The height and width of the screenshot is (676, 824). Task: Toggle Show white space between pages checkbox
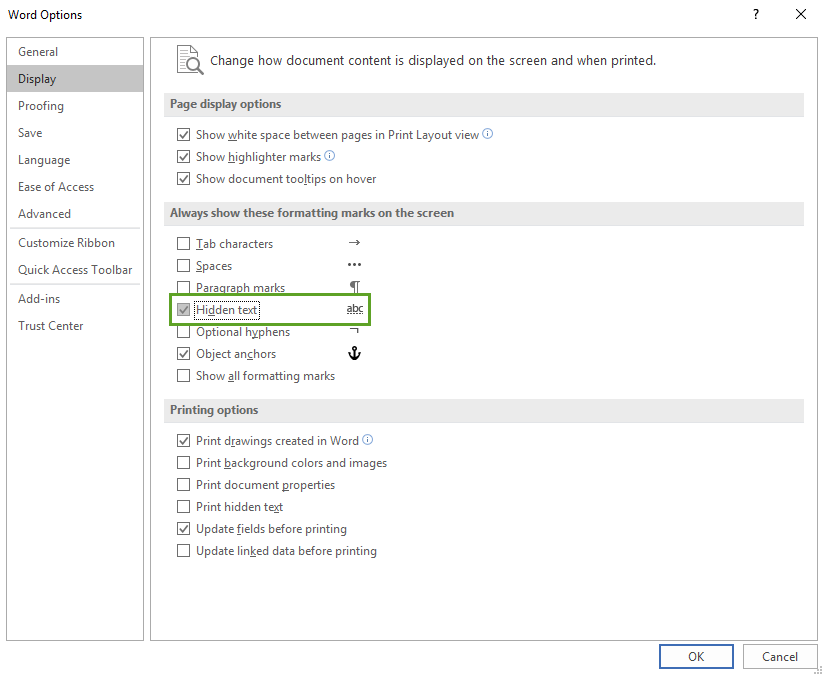click(183, 135)
